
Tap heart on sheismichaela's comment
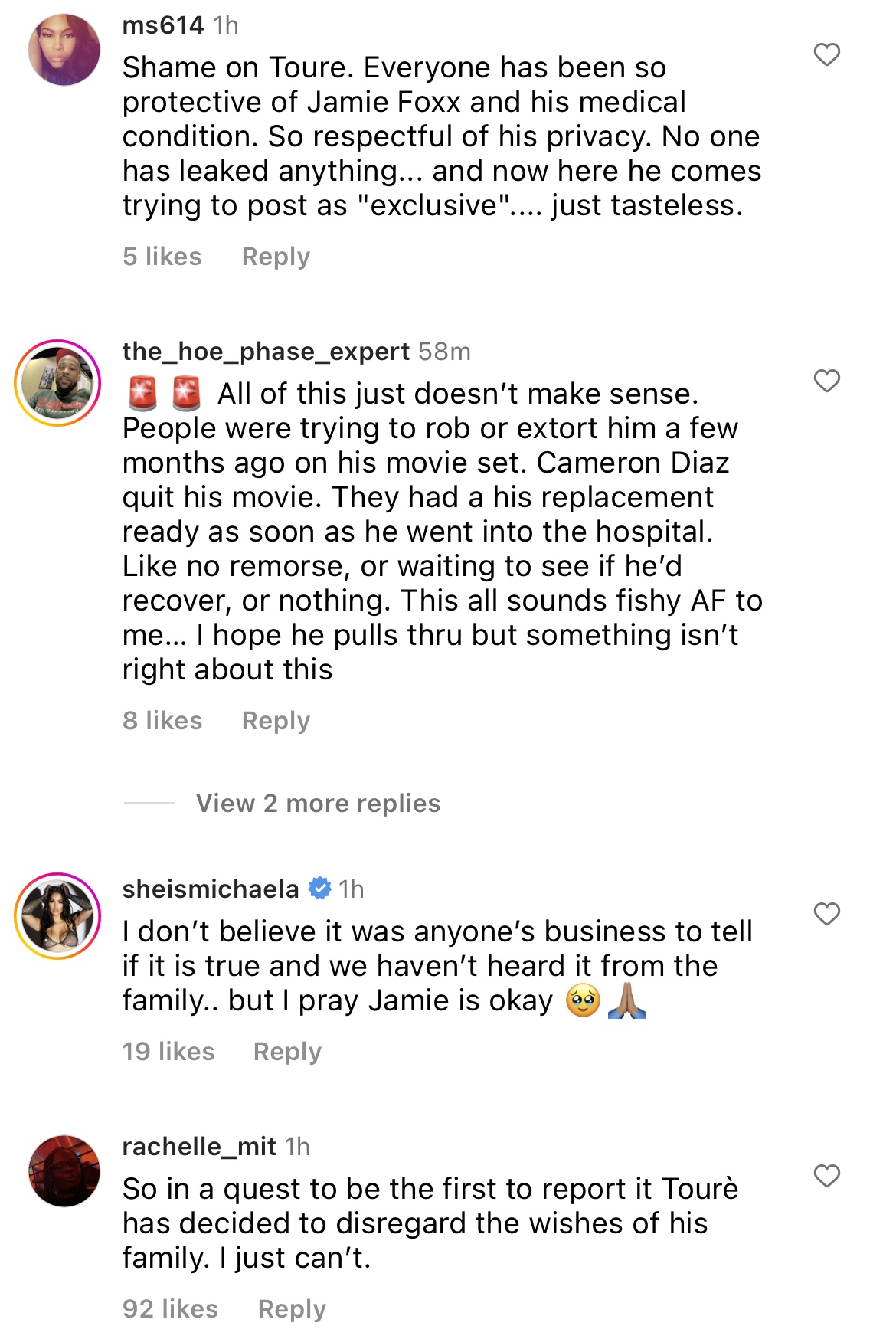[826, 914]
